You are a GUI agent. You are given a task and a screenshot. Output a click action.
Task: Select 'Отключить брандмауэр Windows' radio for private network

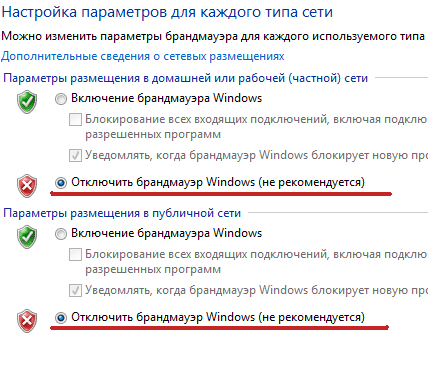pos(61,183)
